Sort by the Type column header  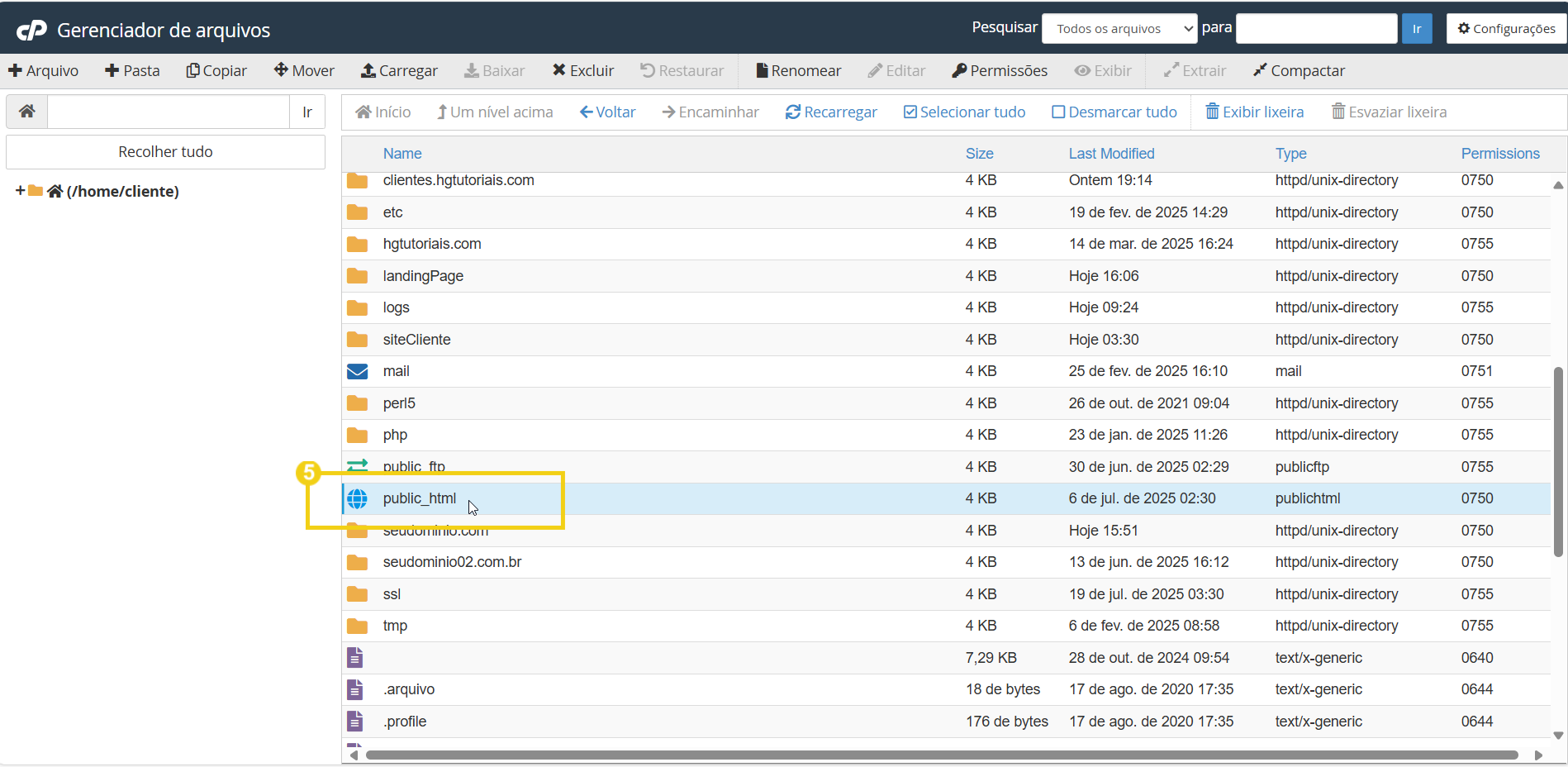click(1291, 154)
